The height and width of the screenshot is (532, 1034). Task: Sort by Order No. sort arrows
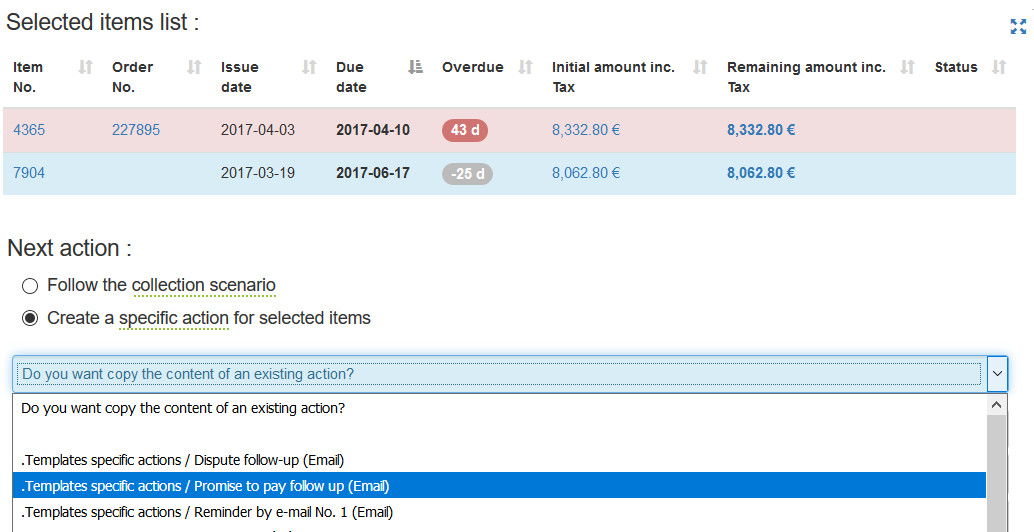(x=194, y=68)
